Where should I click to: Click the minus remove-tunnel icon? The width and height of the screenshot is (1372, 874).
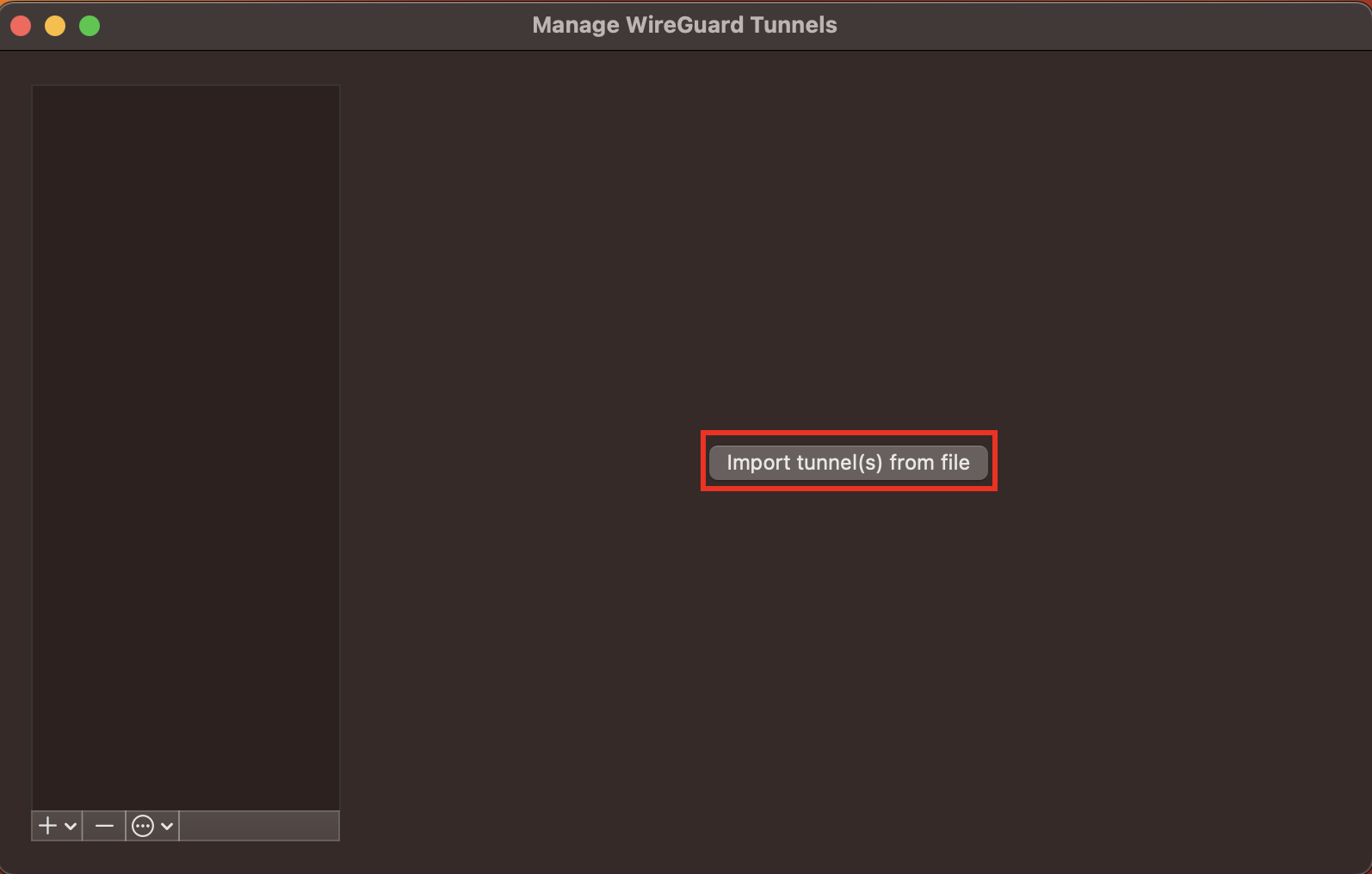click(x=104, y=826)
